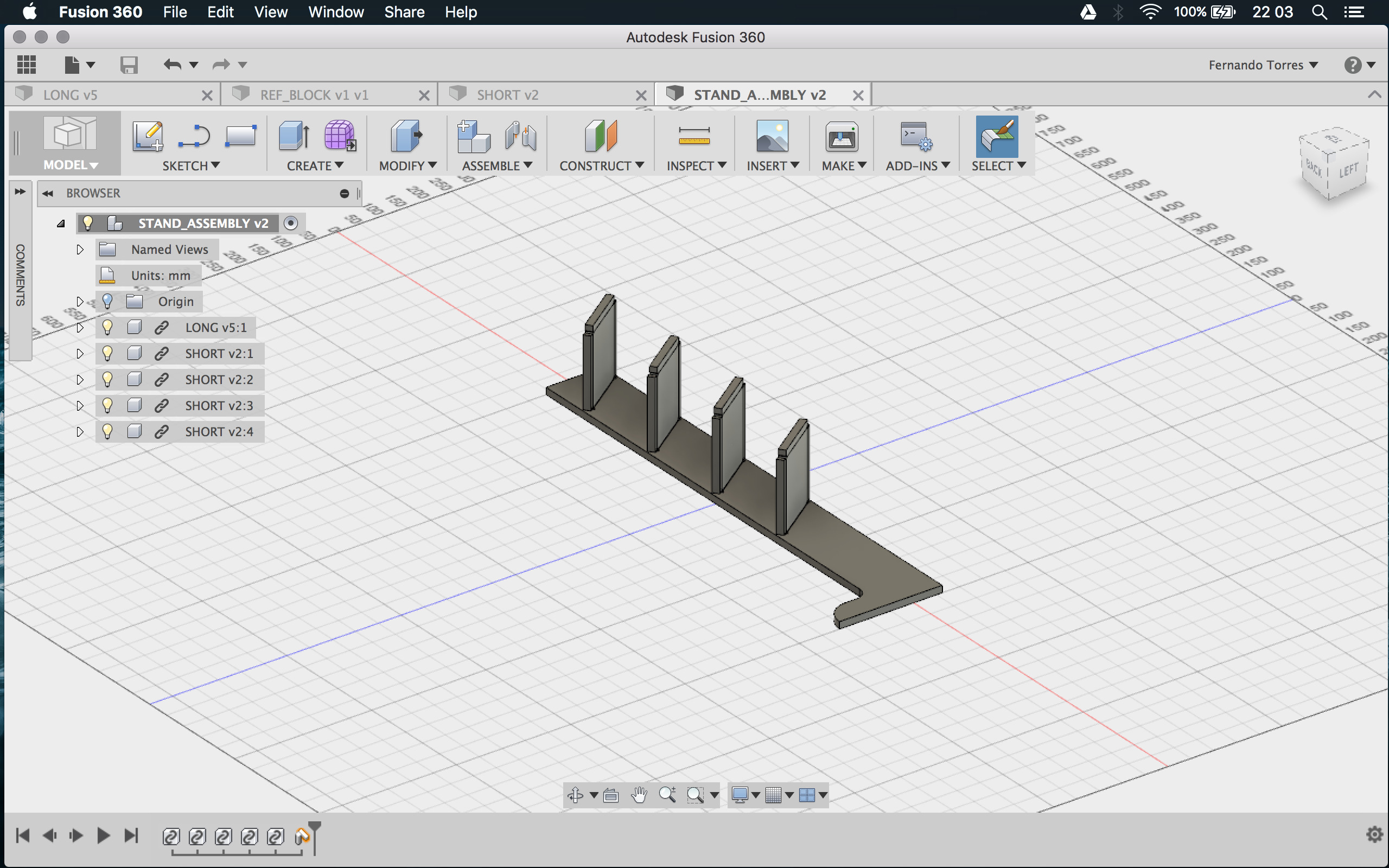Open the MODIFY dropdown menu
1389x868 pixels.
pos(407,165)
